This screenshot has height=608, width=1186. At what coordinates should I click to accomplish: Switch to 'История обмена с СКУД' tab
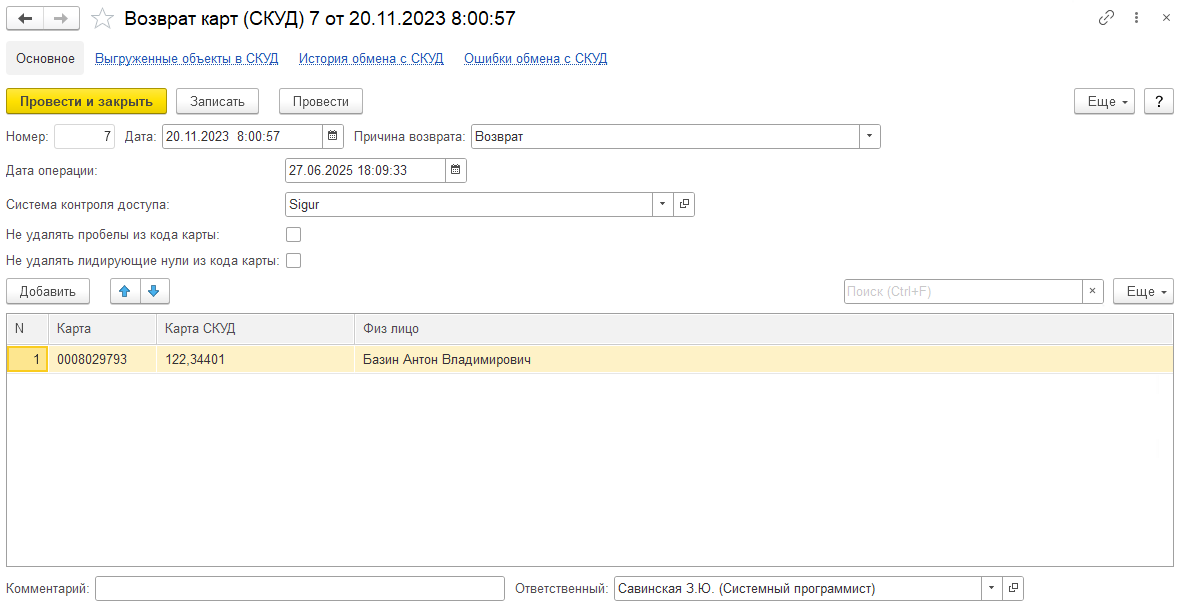click(370, 58)
